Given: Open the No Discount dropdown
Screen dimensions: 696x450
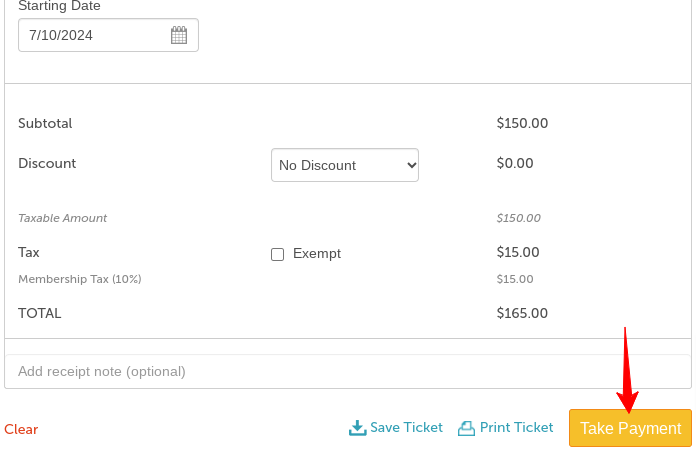Looking at the screenshot, I should tap(345, 165).
